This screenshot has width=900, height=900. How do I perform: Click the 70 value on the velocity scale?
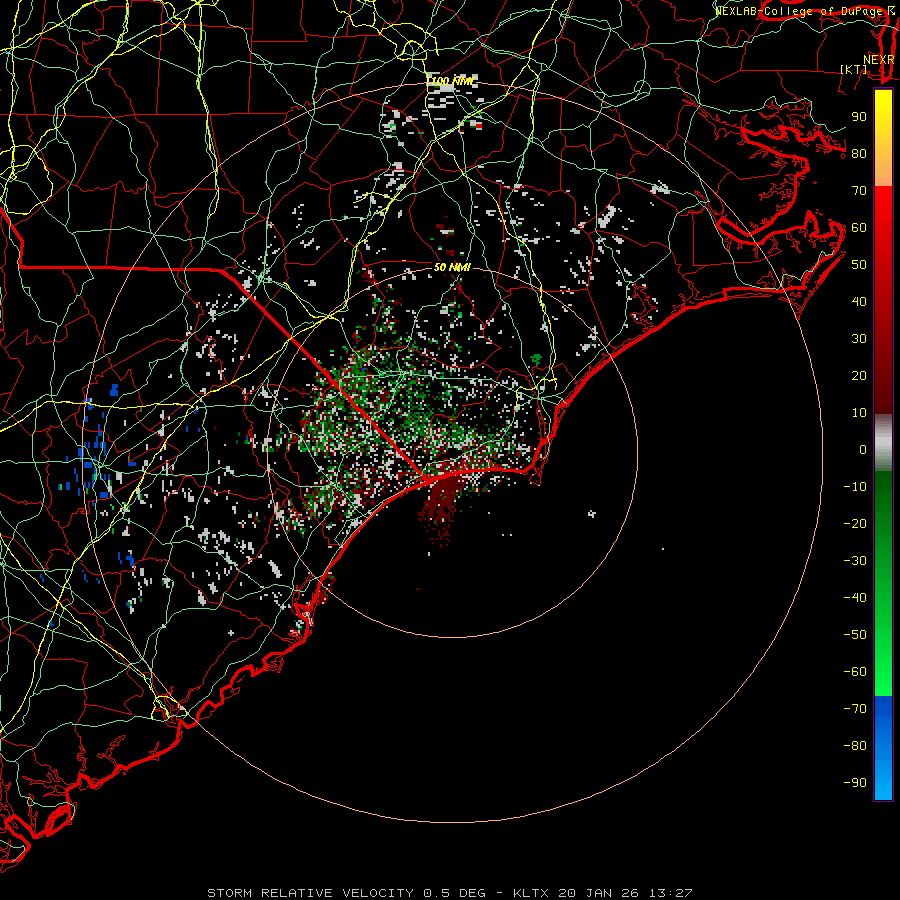click(859, 191)
